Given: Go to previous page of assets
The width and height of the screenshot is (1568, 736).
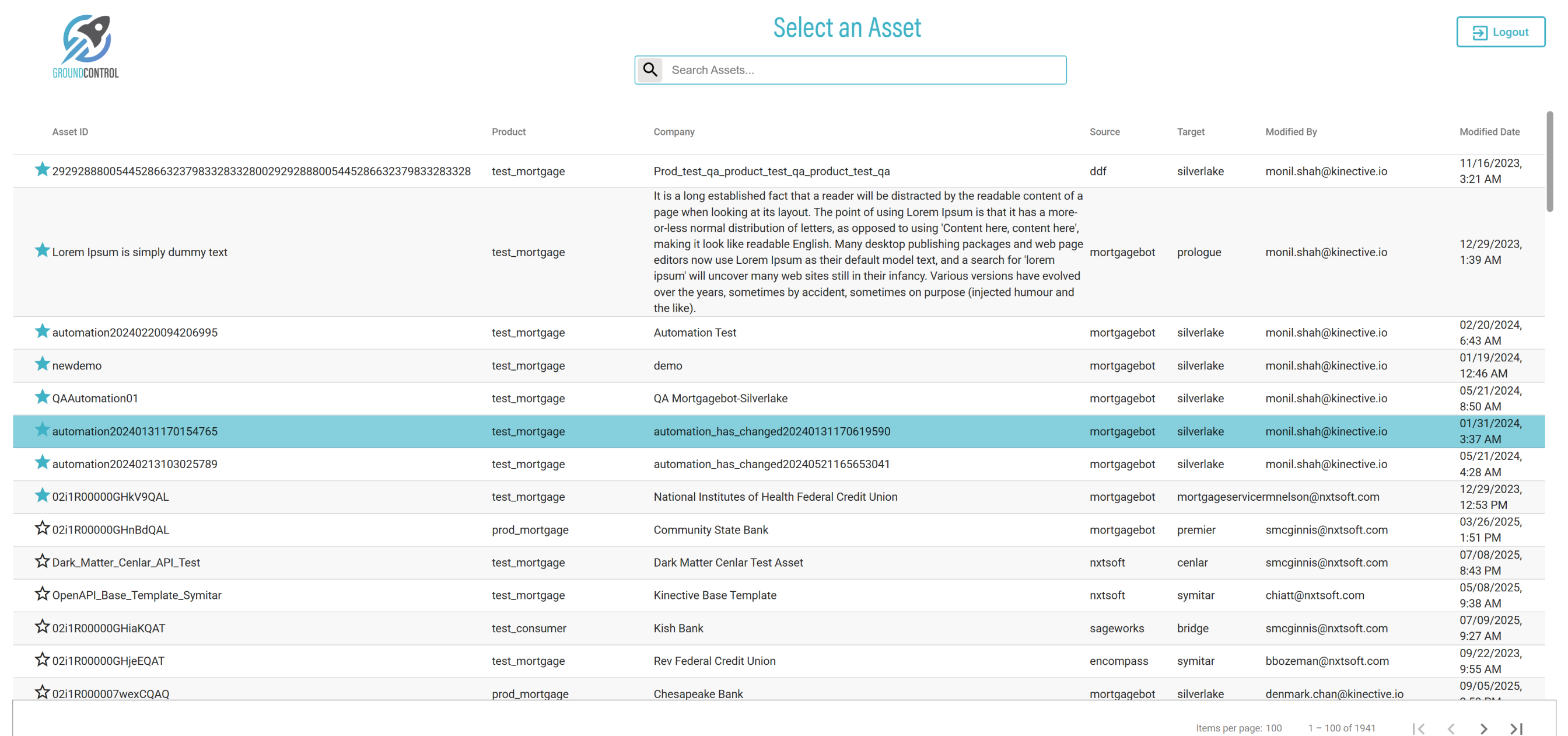Looking at the screenshot, I should (x=1451, y=728).
